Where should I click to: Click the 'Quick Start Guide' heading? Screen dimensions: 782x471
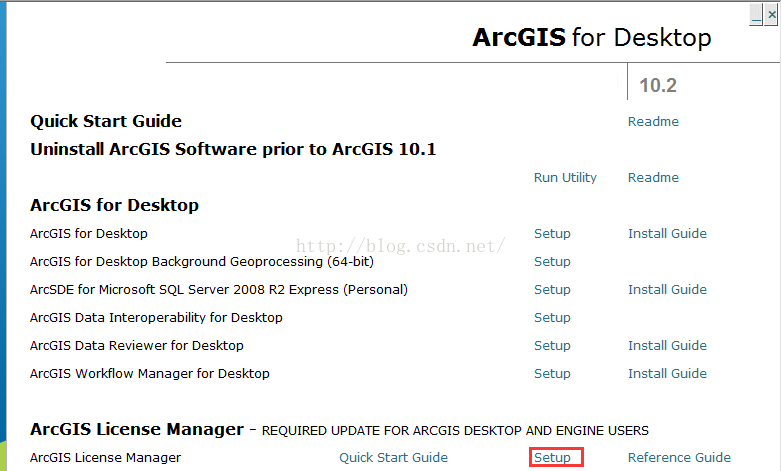click(106, 121)
